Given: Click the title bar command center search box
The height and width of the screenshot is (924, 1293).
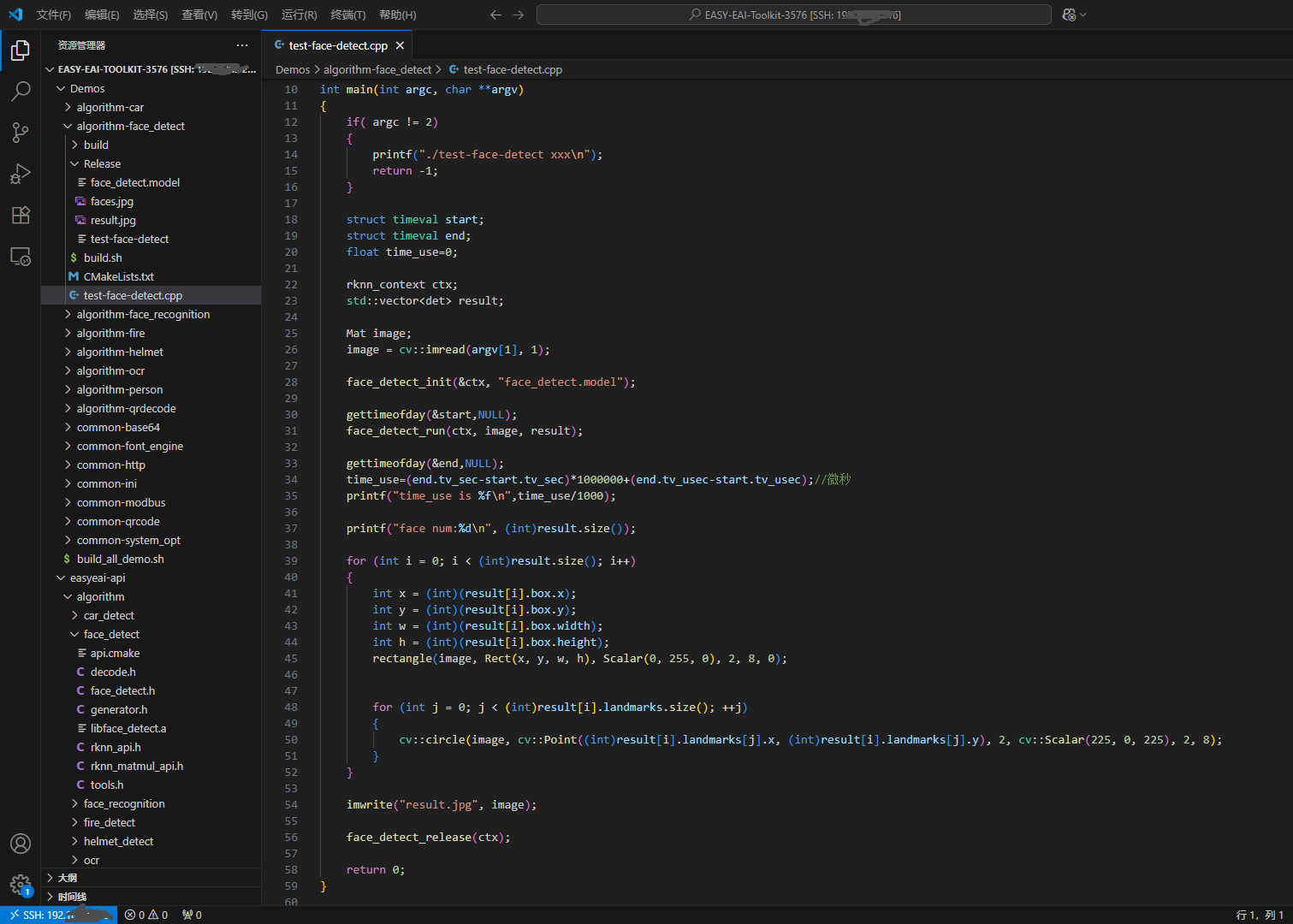Looking at the screenshot, I should point(793,15).
